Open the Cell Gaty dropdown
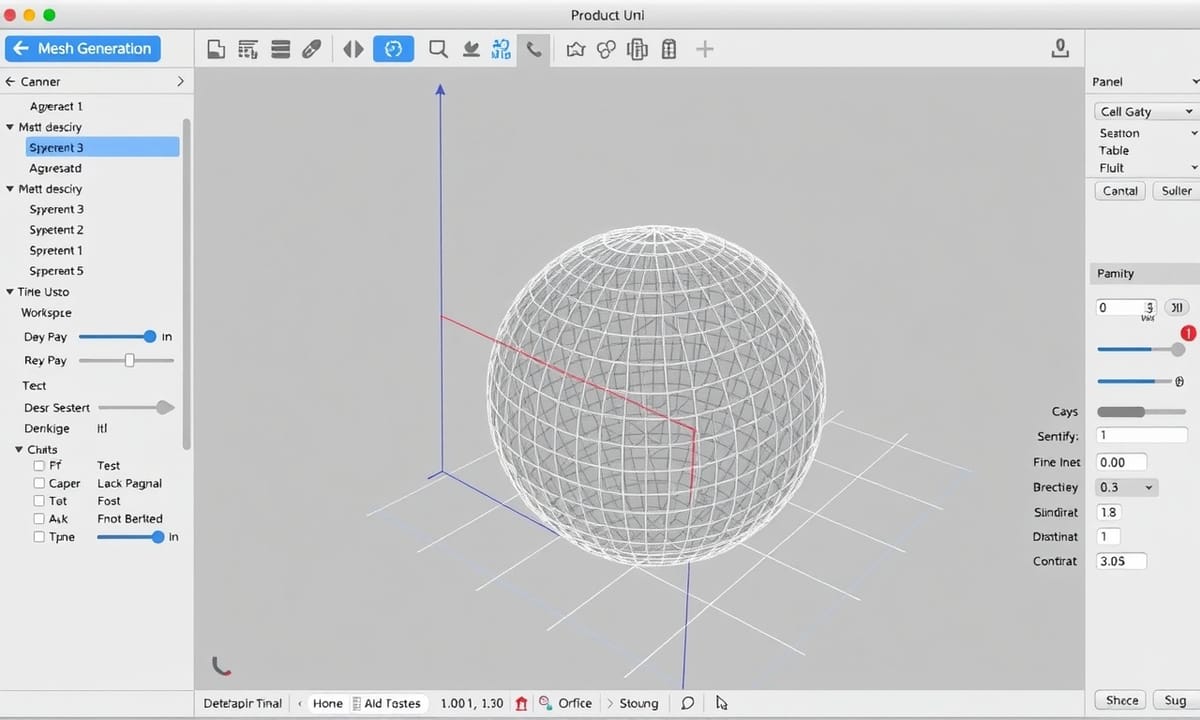Image resolution: width=1200 pixels, height=720 pixels. click(1146, 112)
